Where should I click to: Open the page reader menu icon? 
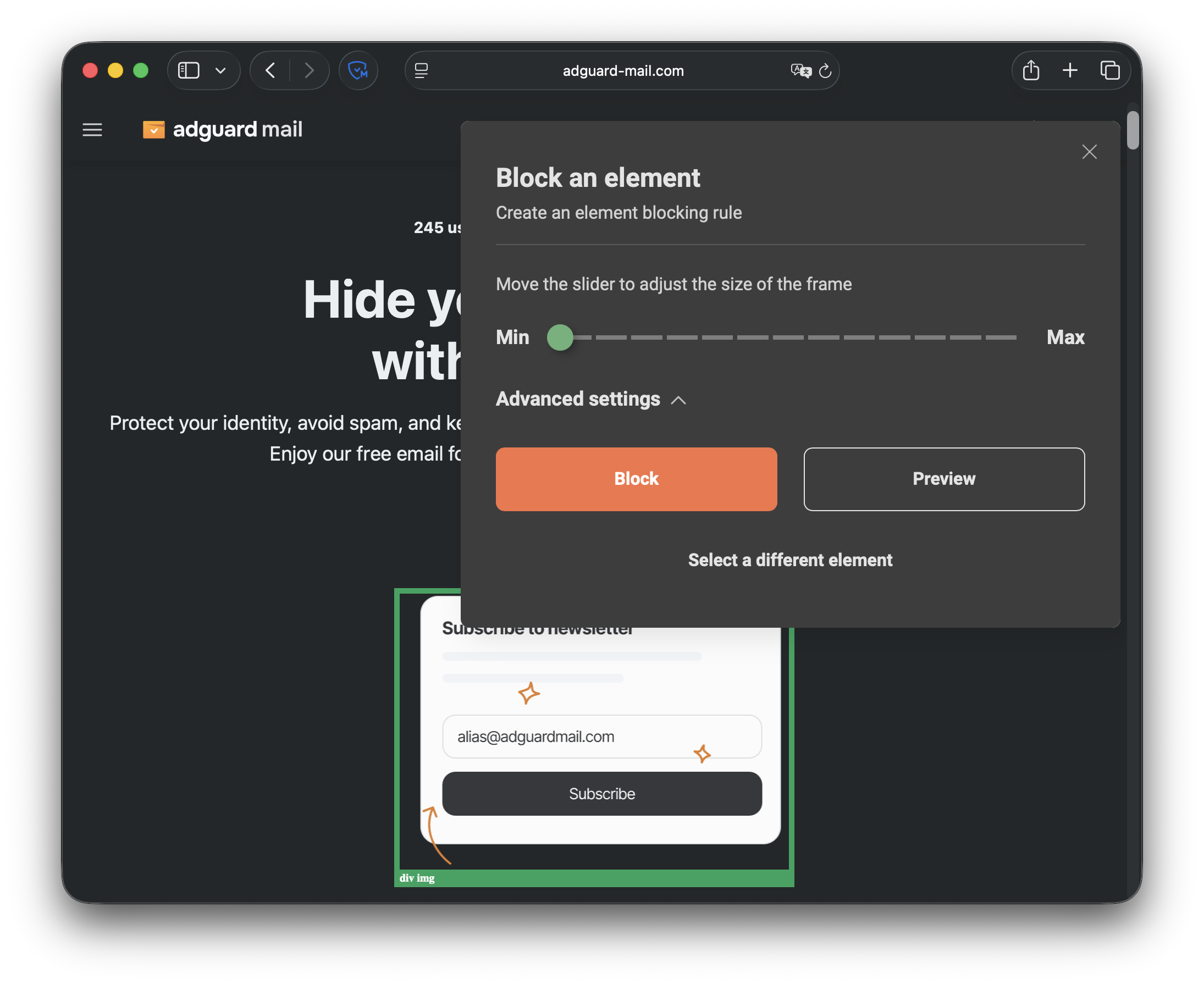point(421,70)
